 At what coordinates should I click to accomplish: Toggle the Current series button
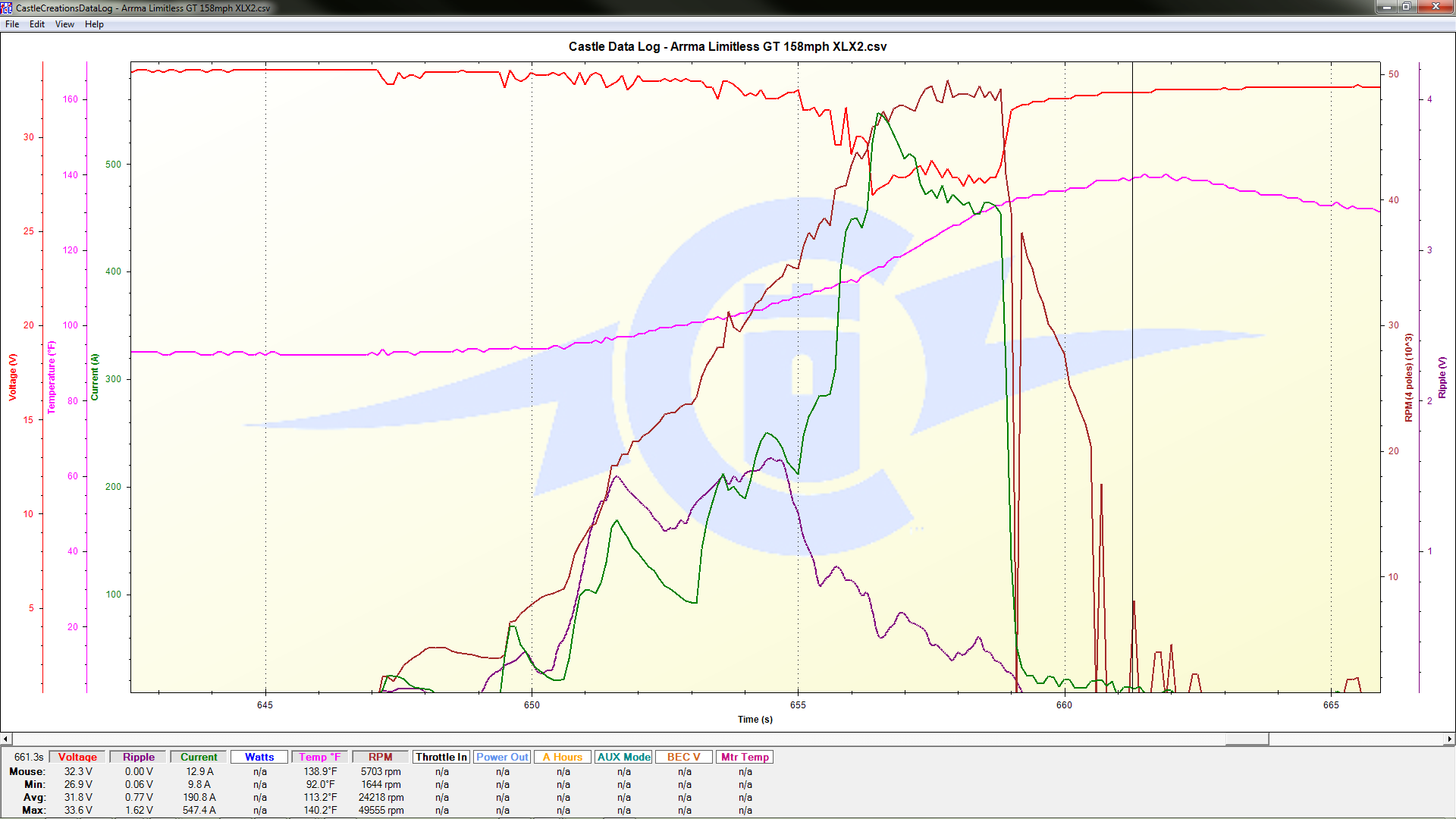199,757
